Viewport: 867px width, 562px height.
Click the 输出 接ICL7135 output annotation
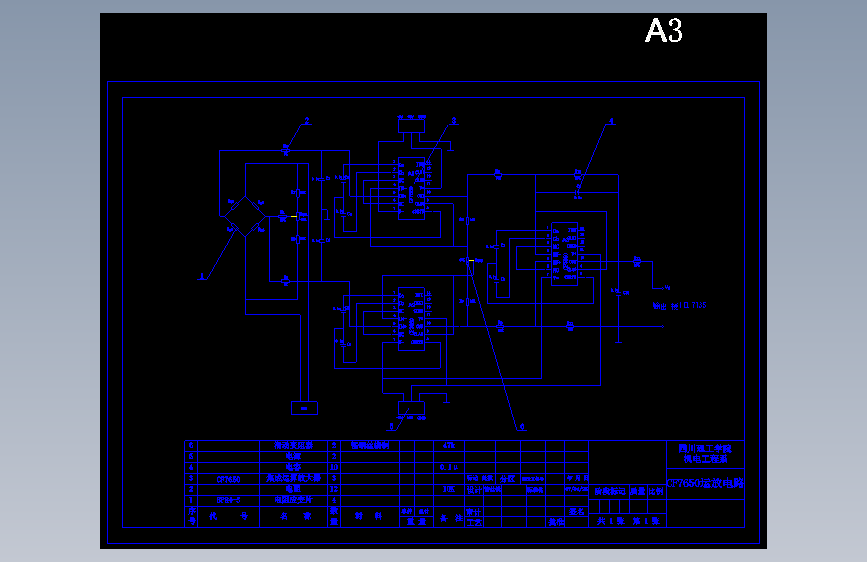click(x=680, y=305)
